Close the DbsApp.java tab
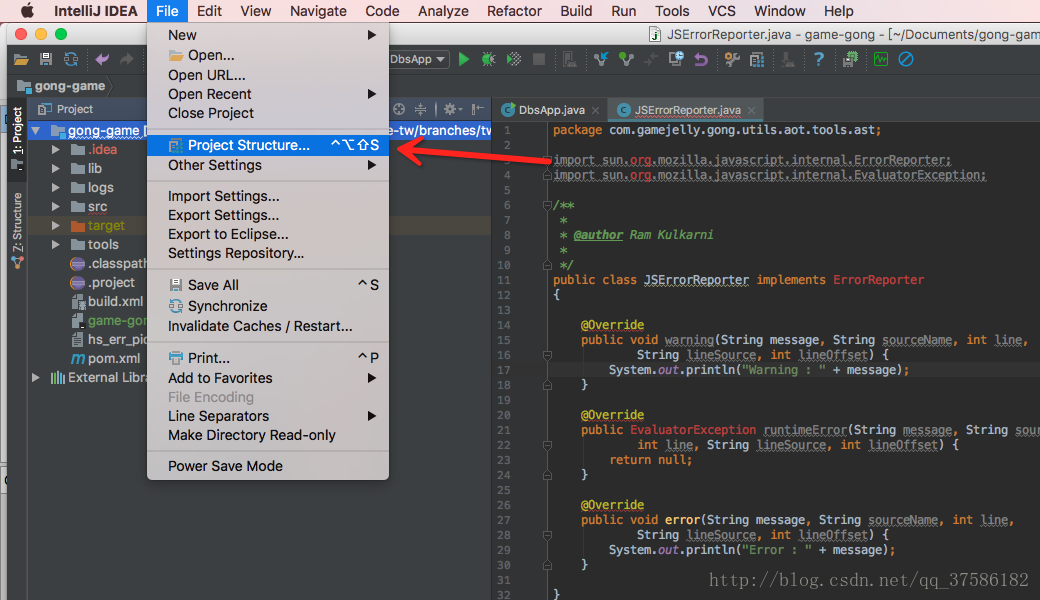The height and width of the screenshot is (600, 1040). pyautogui.click(x=596, y=111)
